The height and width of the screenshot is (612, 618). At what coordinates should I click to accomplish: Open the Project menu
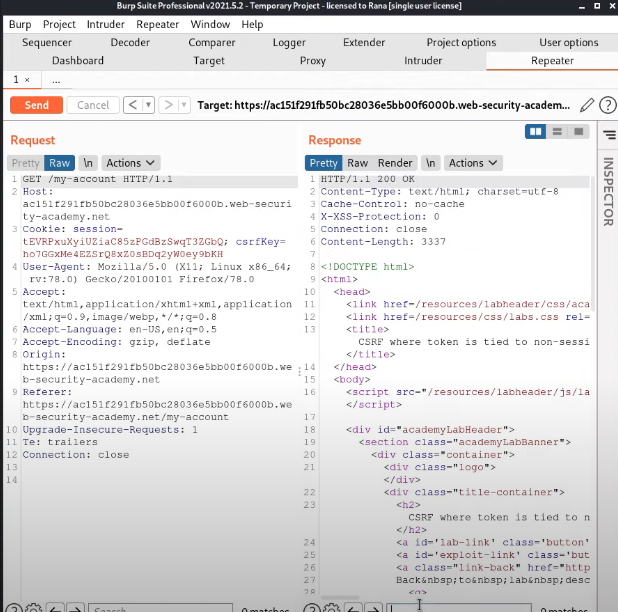[x=59, y=24]
